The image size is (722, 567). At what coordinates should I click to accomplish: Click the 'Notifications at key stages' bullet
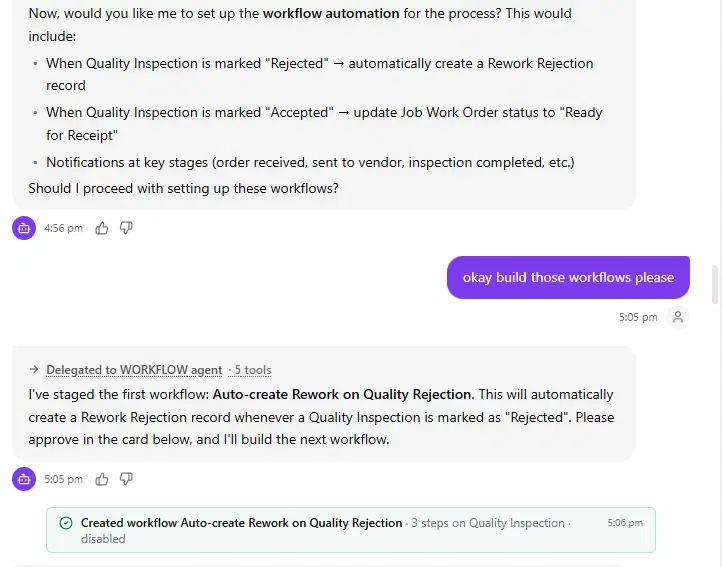coord(310,163)
